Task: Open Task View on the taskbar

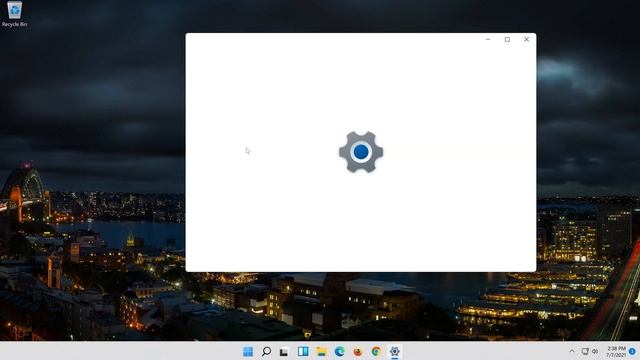Action: coord(284,351)
